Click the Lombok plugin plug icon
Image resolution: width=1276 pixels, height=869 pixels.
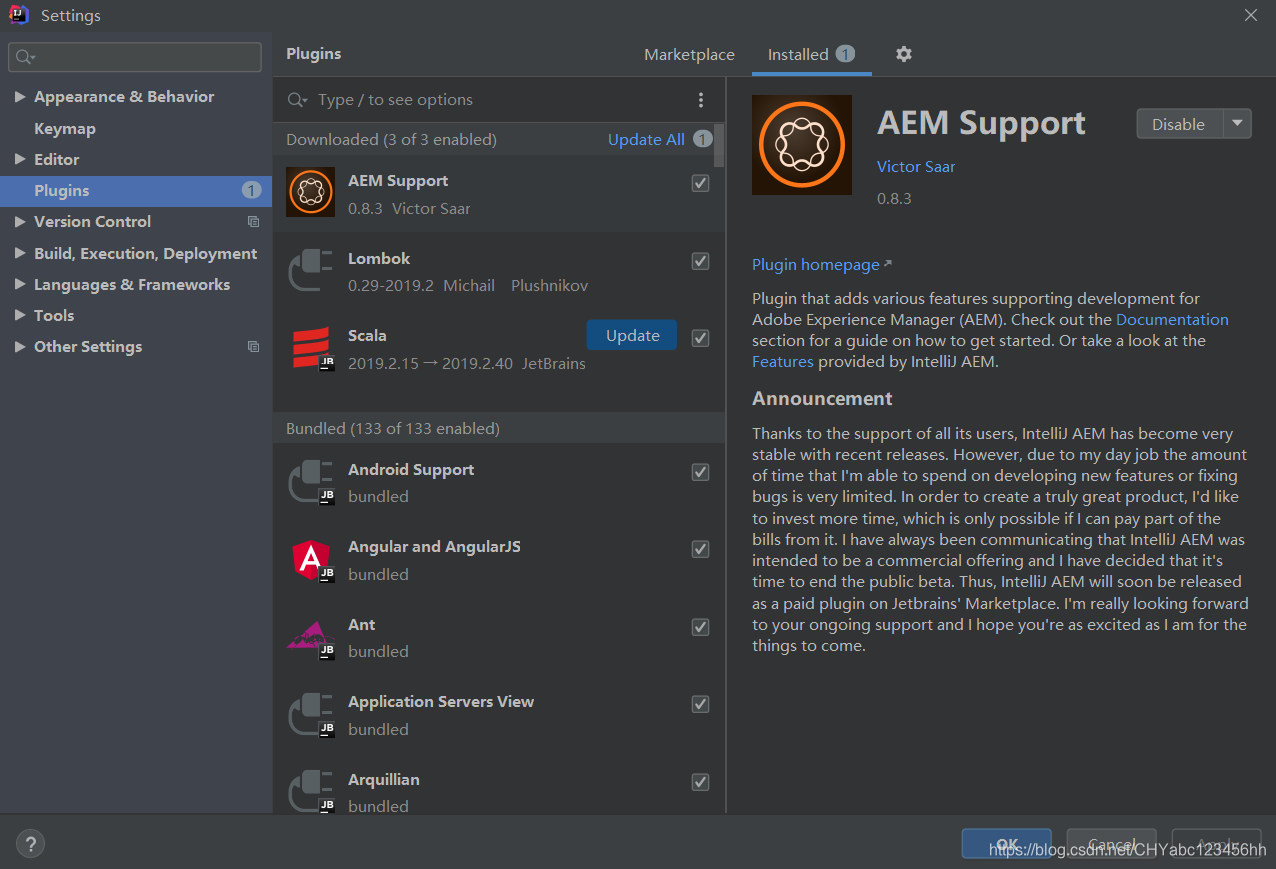point(311,270)
